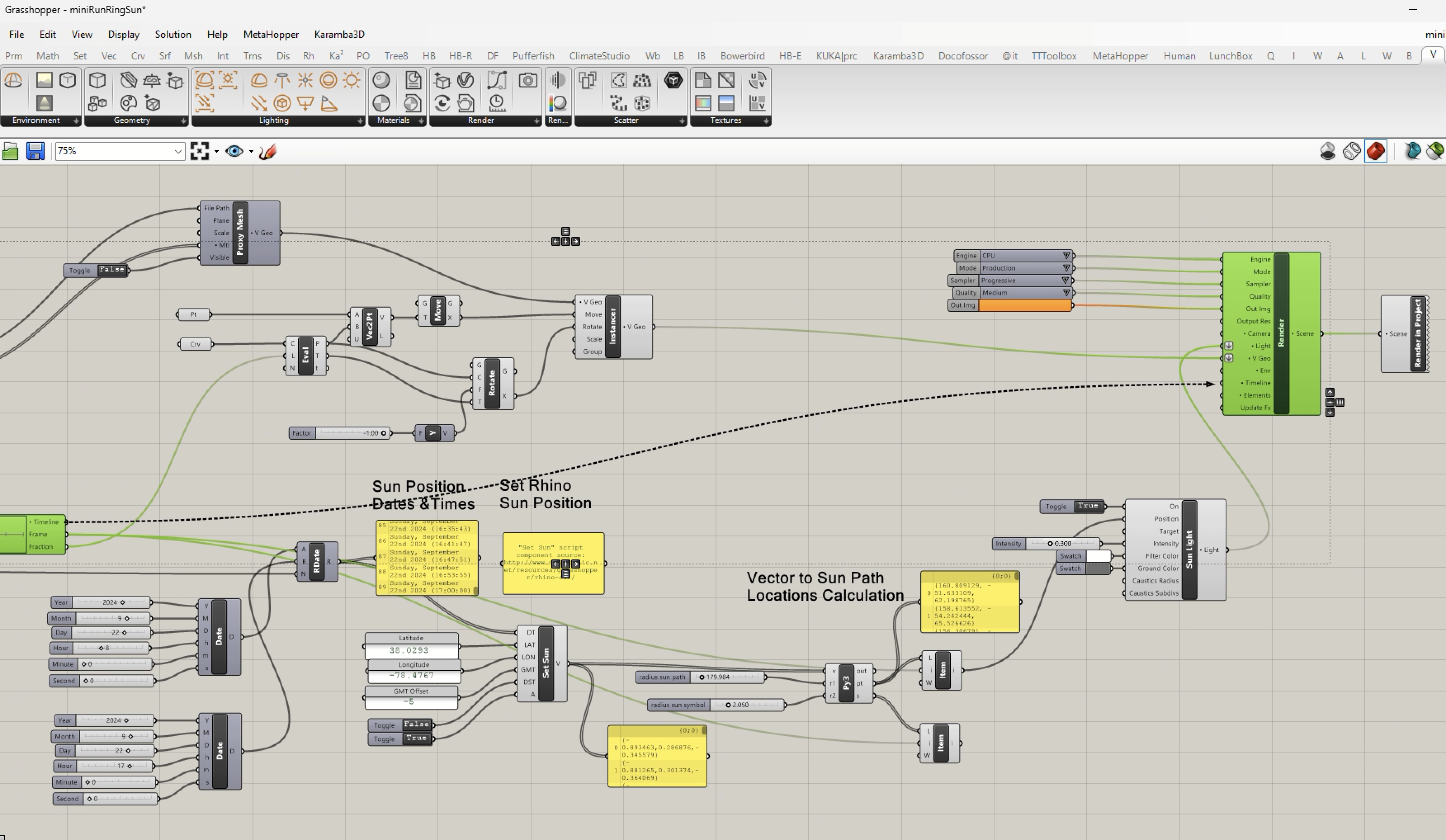Image resolution: width=1446 pixels, height=840 pixels.
Task: Select the Sun Light icon in Lighting
Action: [x=352, y=80]
